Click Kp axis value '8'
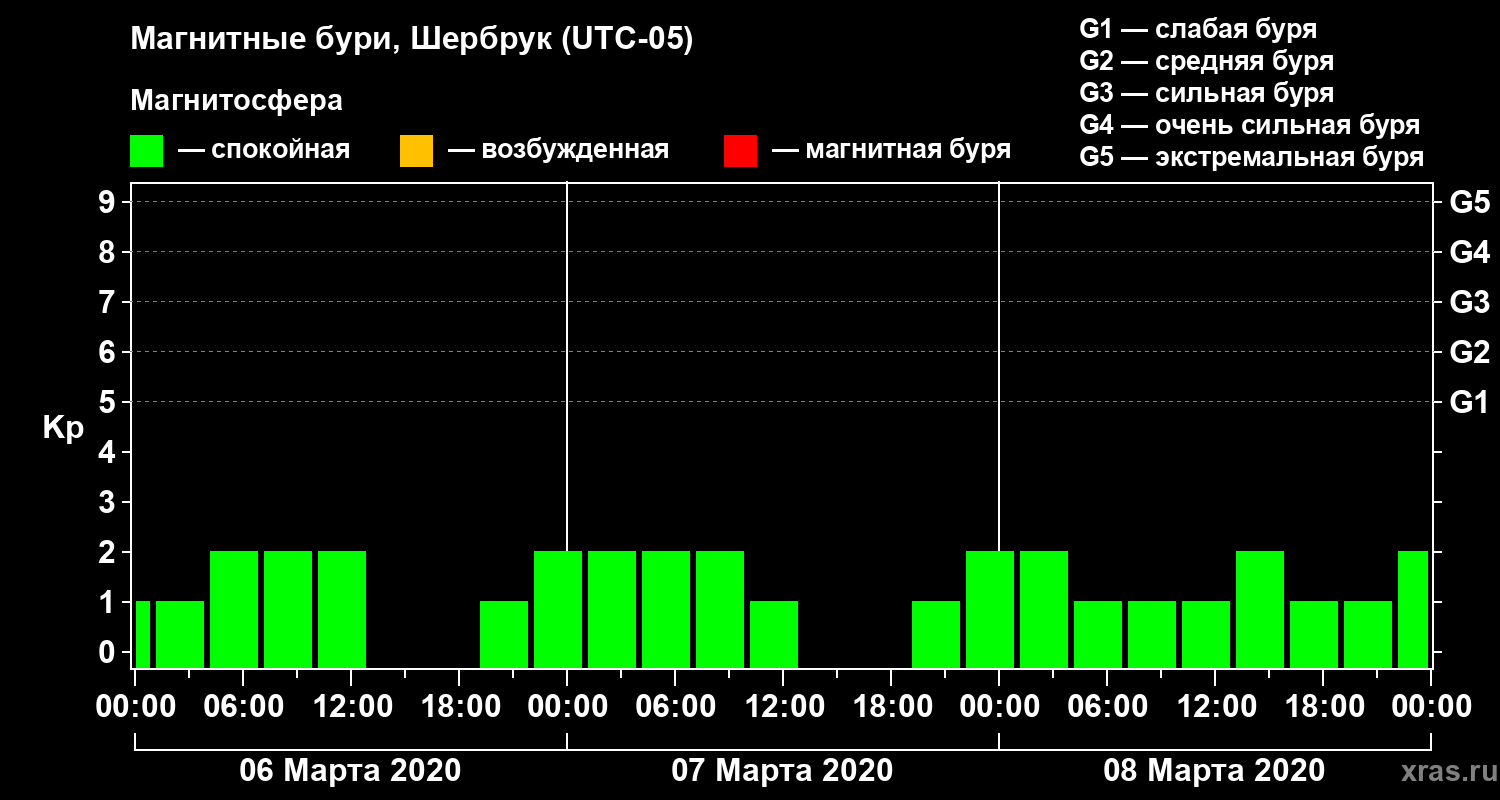 pos(109,252)
